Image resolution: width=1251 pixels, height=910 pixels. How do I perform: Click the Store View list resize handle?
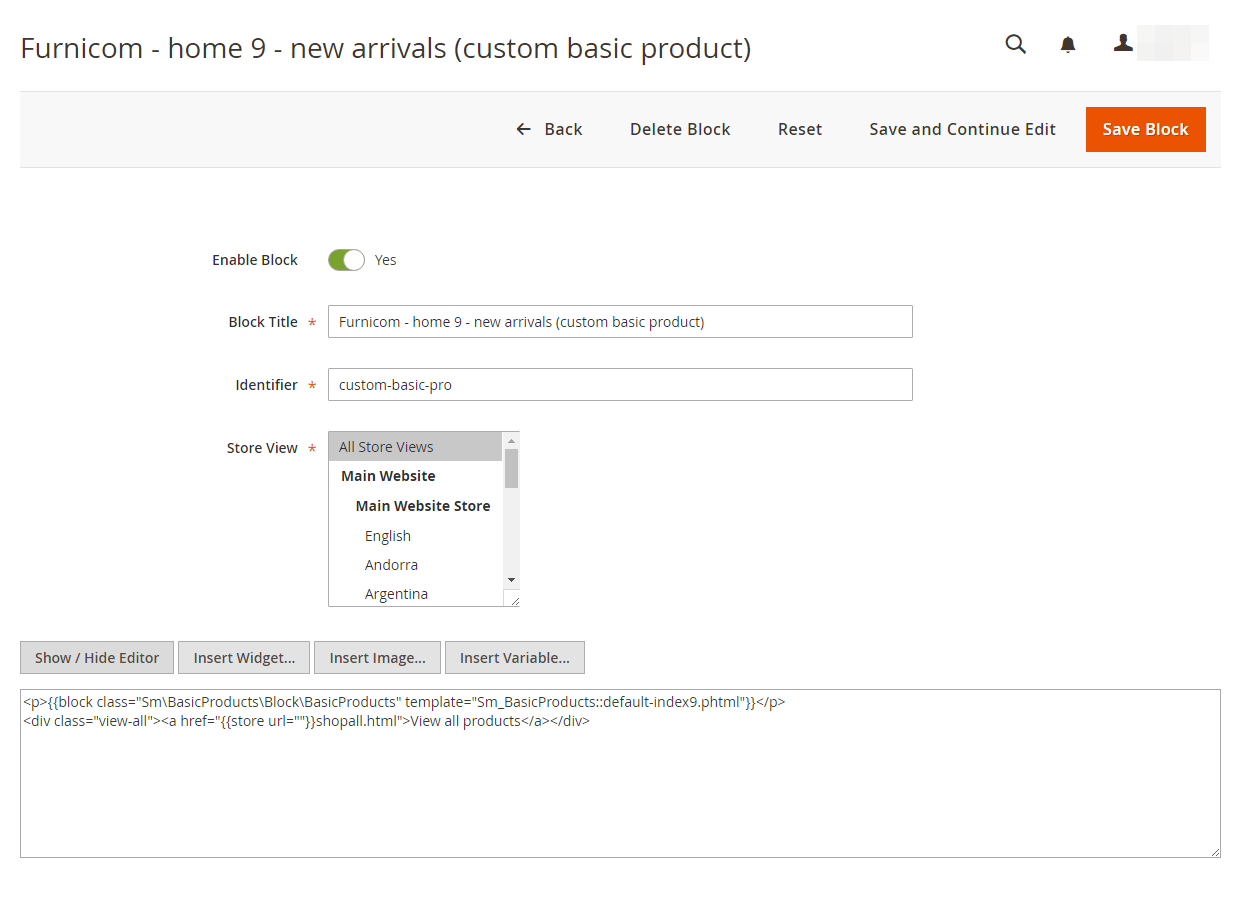click(513, 600)
